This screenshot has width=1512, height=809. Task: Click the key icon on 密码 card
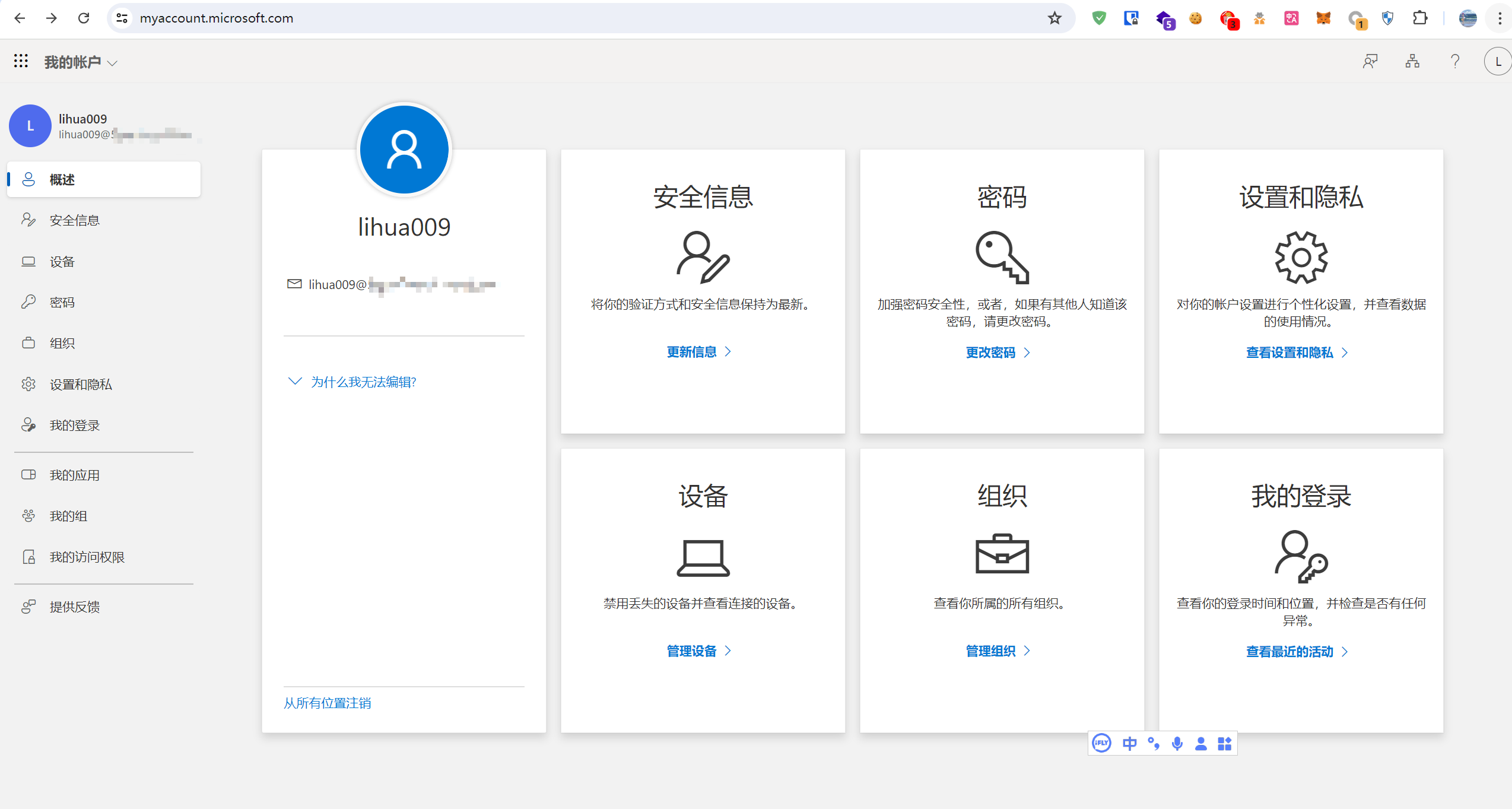(x=1002, y=257)
